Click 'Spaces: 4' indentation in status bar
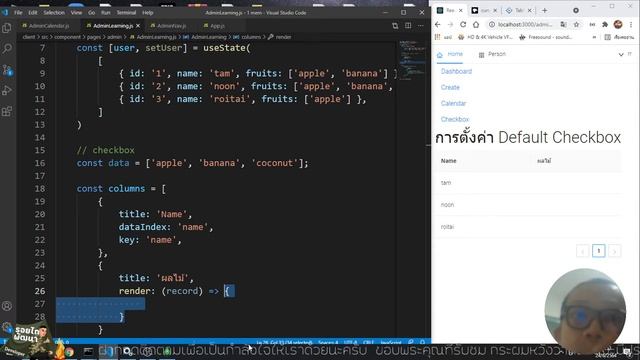This screenshot has width=640, height=360. pos(328,342)
